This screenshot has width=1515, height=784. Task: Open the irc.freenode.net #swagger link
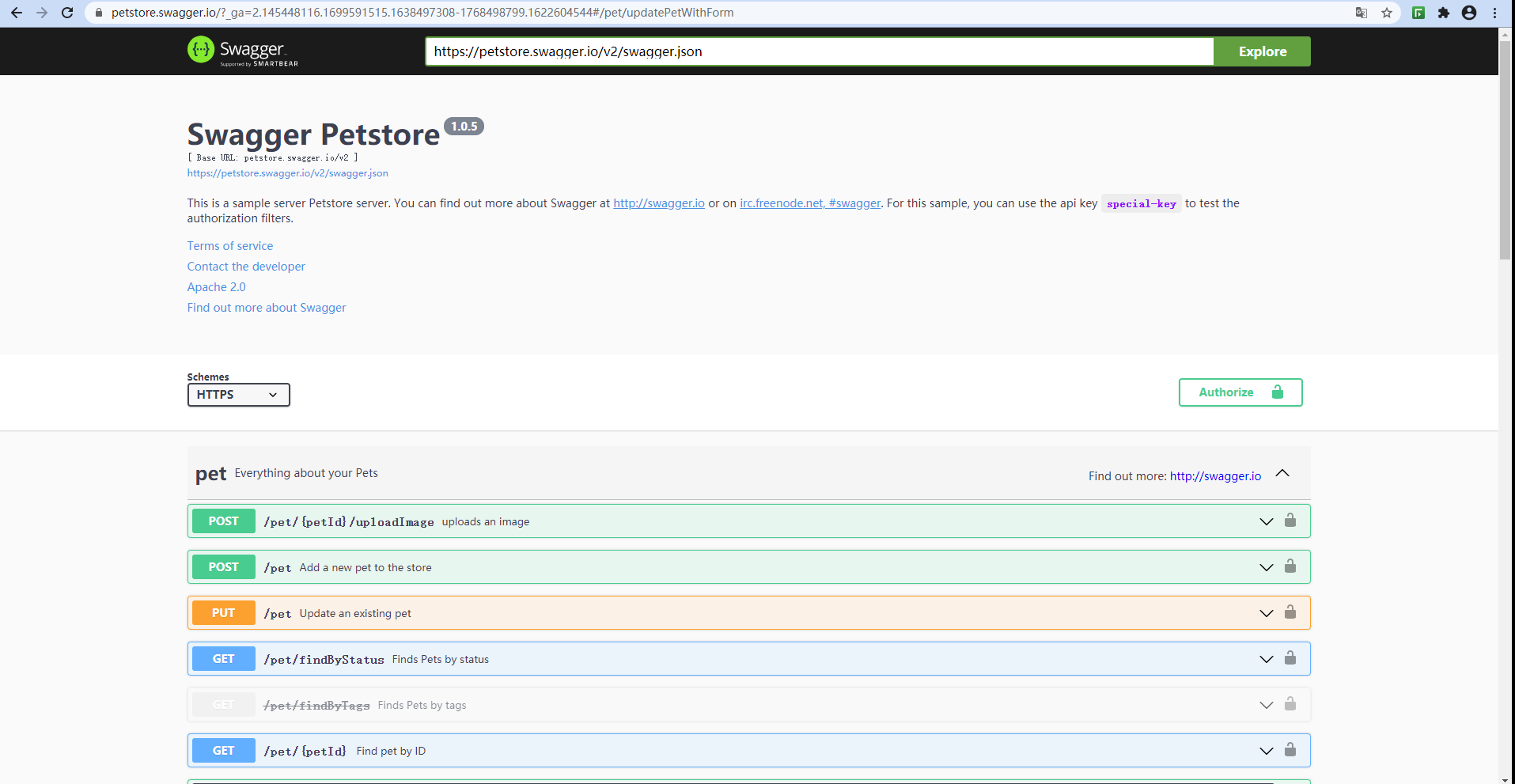tap(810, 203)
